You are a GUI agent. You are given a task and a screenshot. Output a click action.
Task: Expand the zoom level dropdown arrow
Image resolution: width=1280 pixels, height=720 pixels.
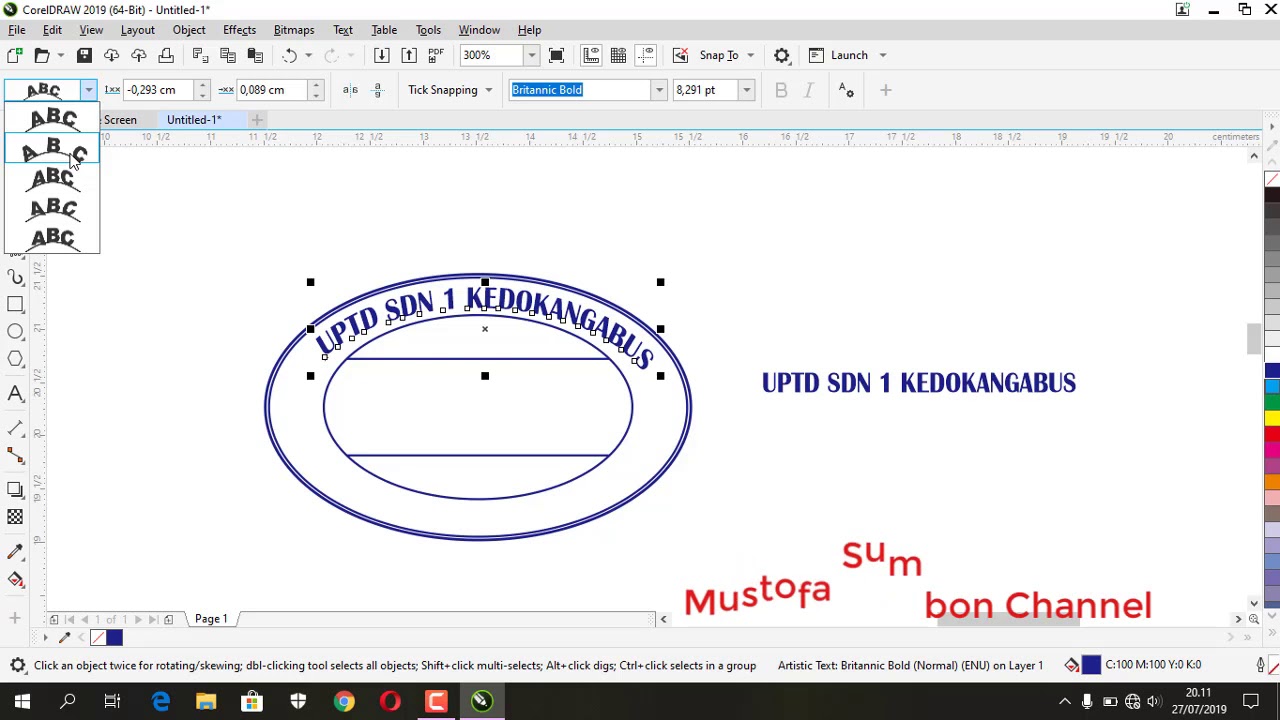(532, 55)
